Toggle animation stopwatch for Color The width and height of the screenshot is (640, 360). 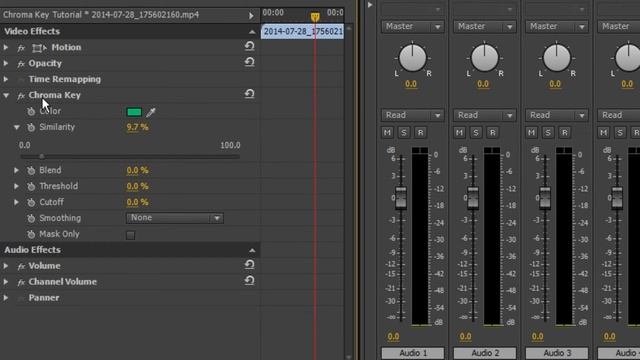tap(31, 111)
